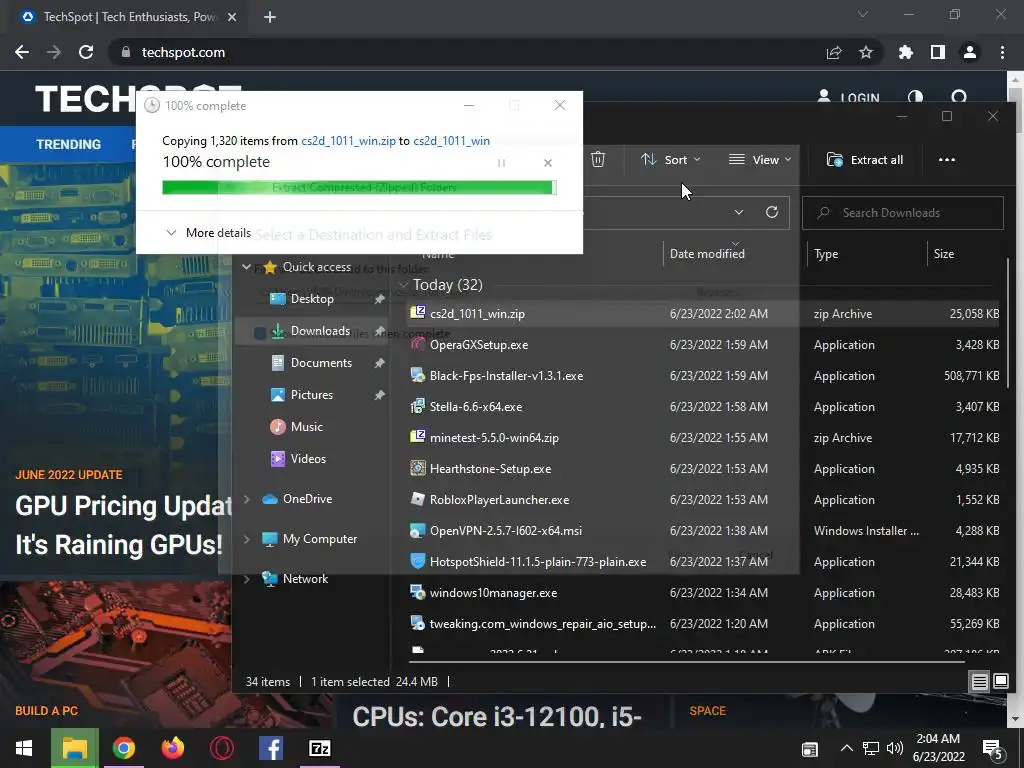
Task: Select OperaGXSetup.exe in the list
Action: pos(703,345)
